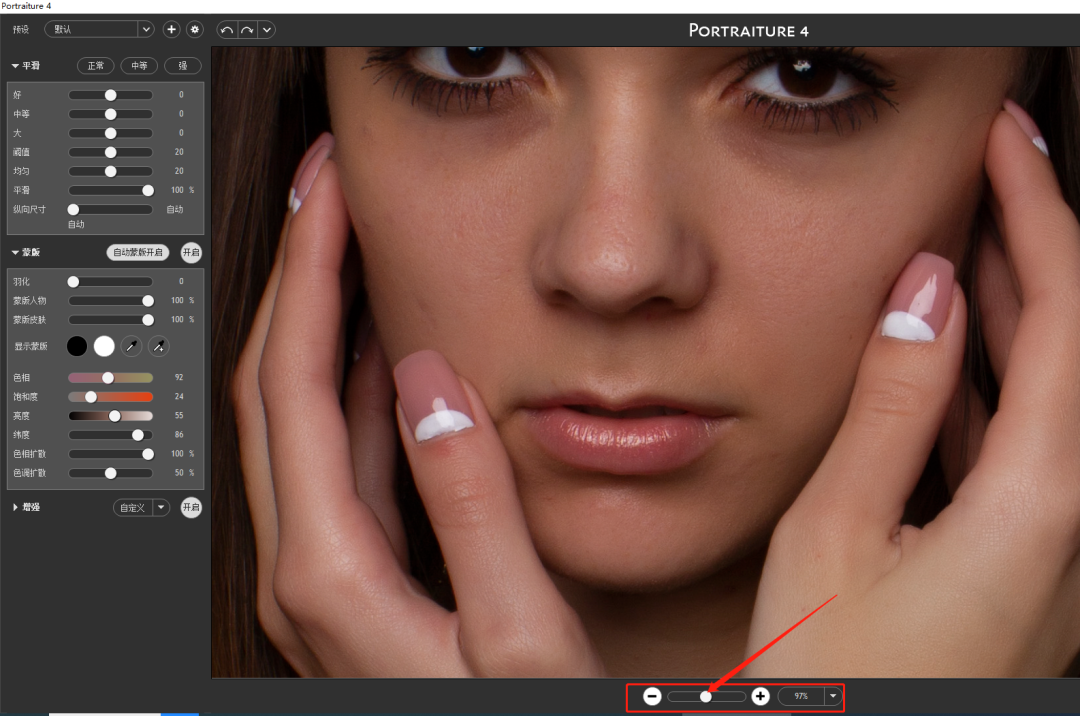Adjust the 阈值 slider
Image resolution: width=1080 pixels, height=716 pixels.
110,152
